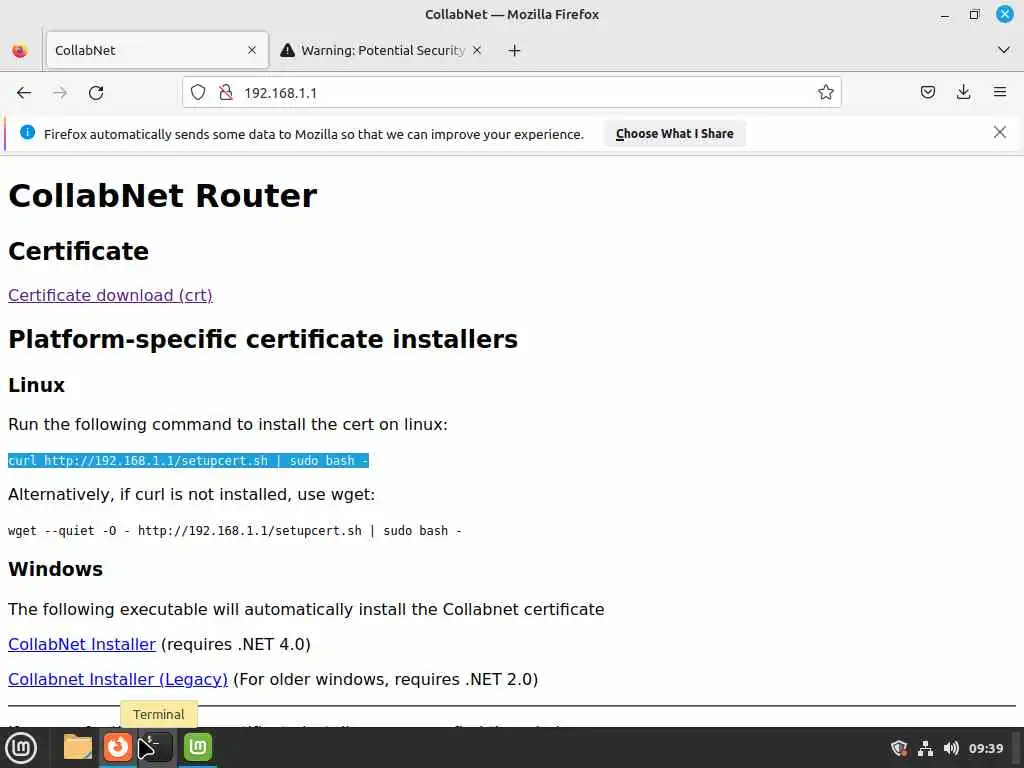Launch Terminal from the taskbar
This screenshot has height=768, width=1024.
[x=157, y=747]
